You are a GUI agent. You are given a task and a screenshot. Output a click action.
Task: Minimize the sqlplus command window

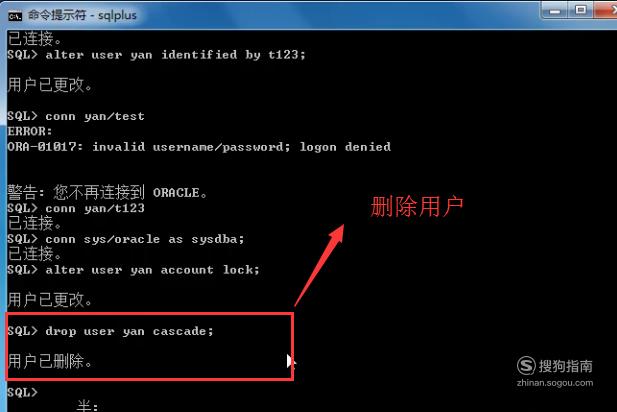click(554, 11)
